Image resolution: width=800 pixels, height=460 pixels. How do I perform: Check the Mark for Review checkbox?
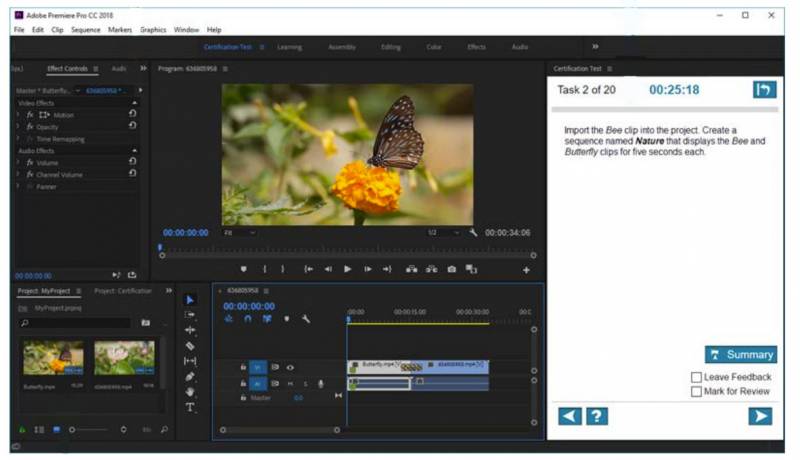coord(696,392)
